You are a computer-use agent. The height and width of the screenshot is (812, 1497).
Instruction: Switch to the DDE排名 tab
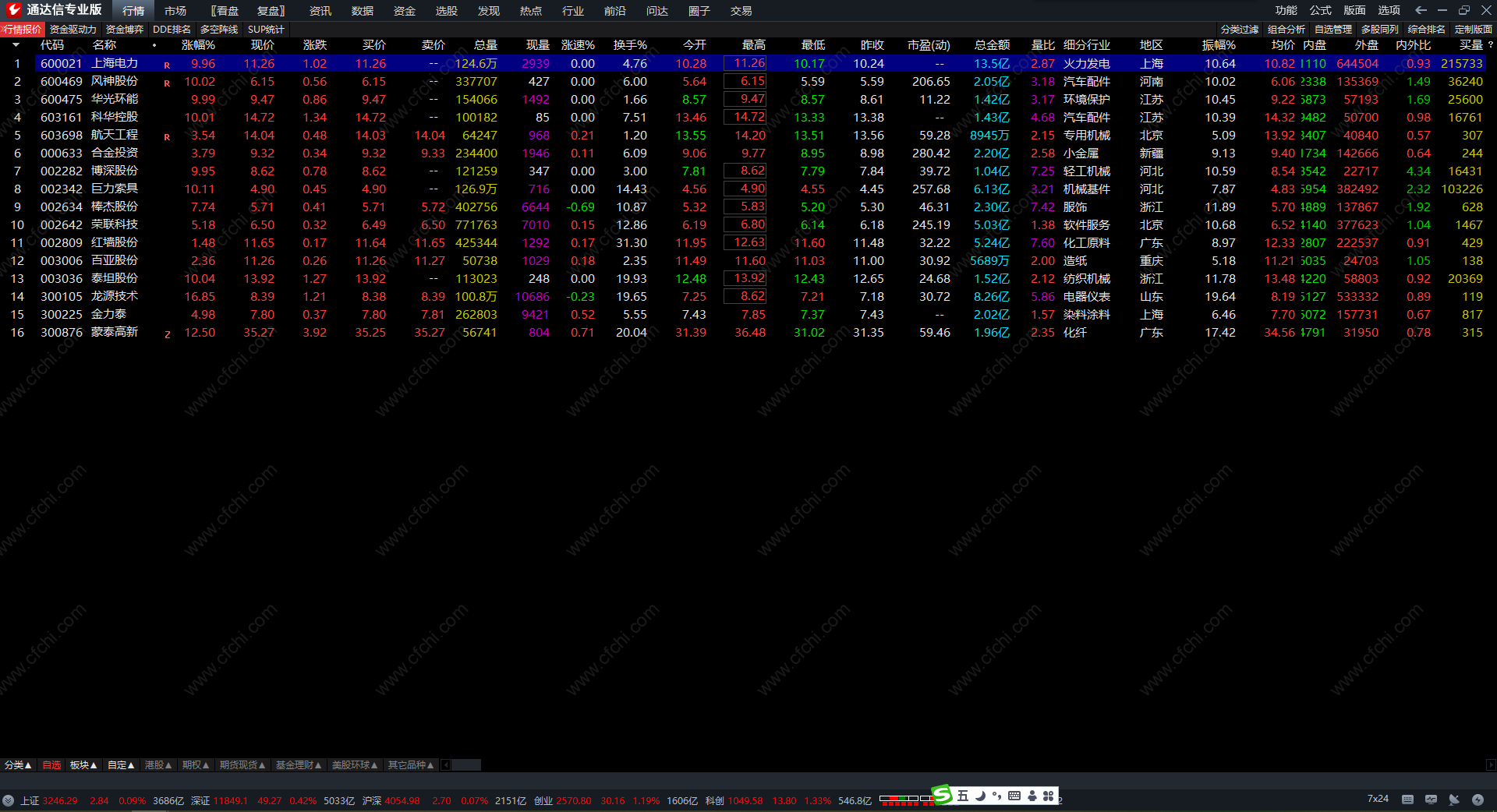(172, 30)
